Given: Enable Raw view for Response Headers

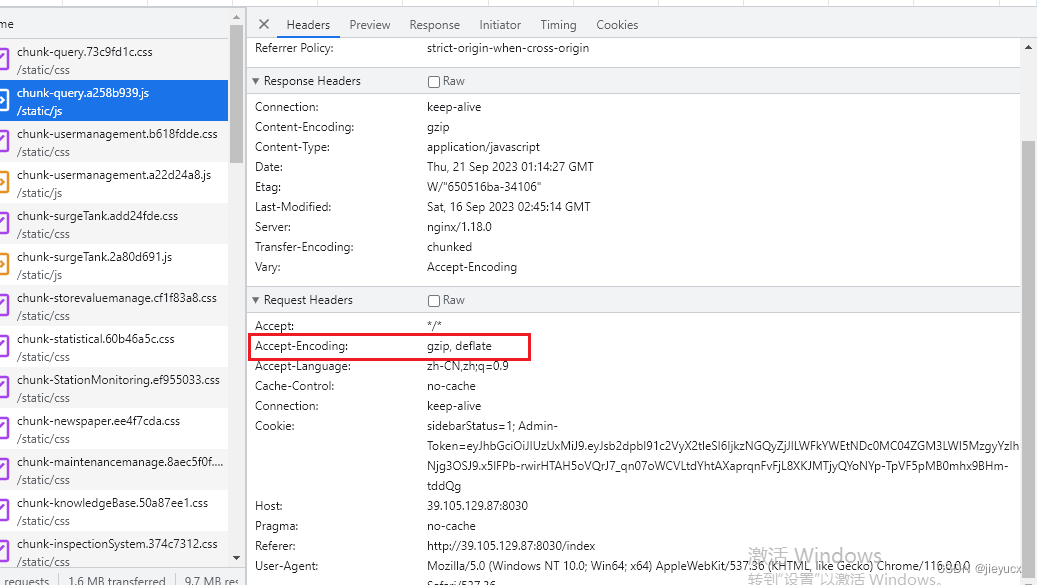Looking at the screenshot, I should 434,81.
